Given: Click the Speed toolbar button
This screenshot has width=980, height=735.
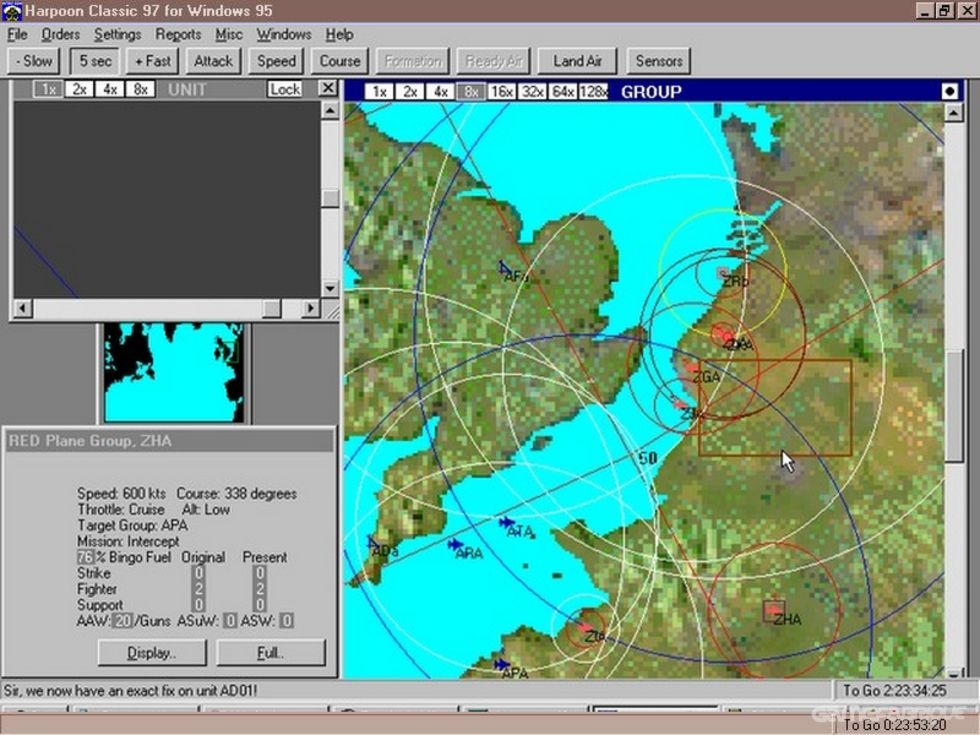Looking at the screenshot, I should tap(276, 61).
